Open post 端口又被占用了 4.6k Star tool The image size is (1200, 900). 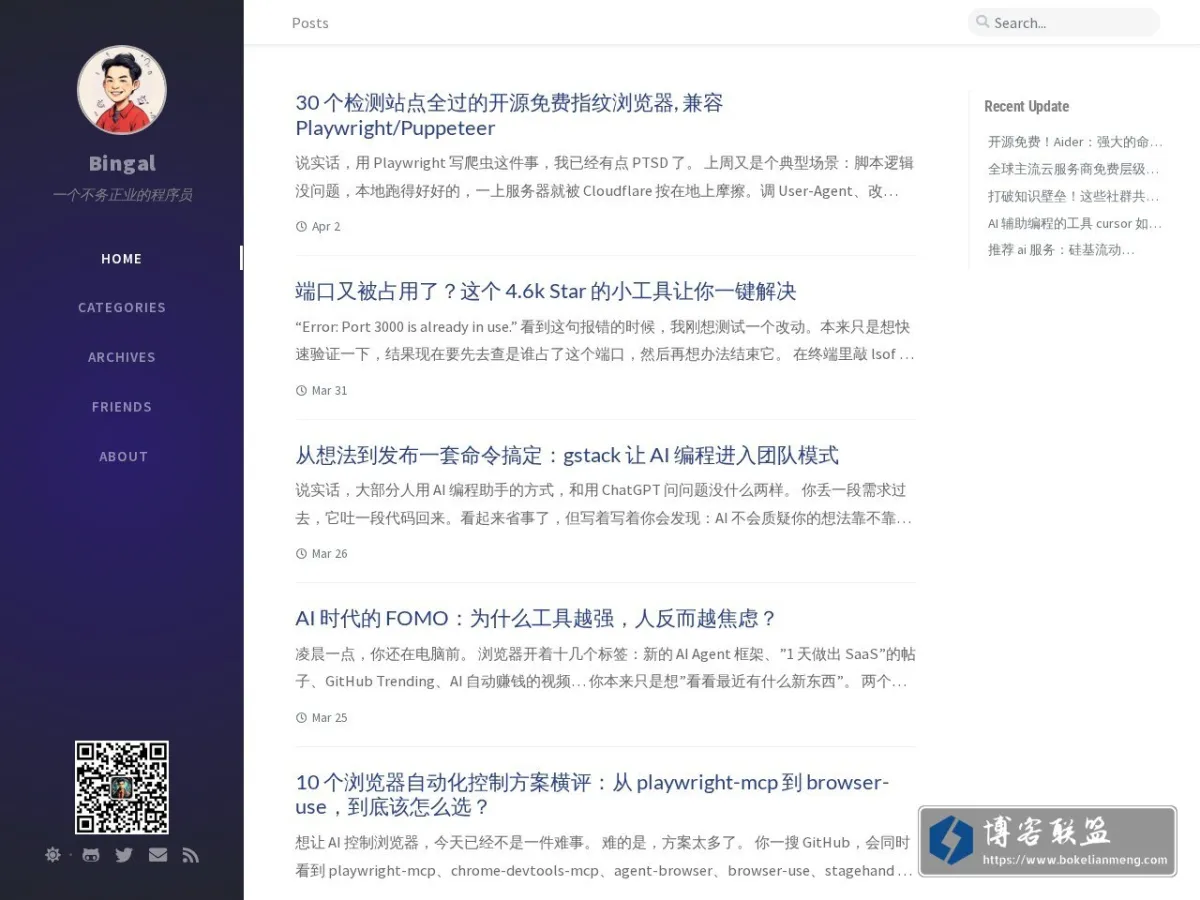tap(546, 291)
